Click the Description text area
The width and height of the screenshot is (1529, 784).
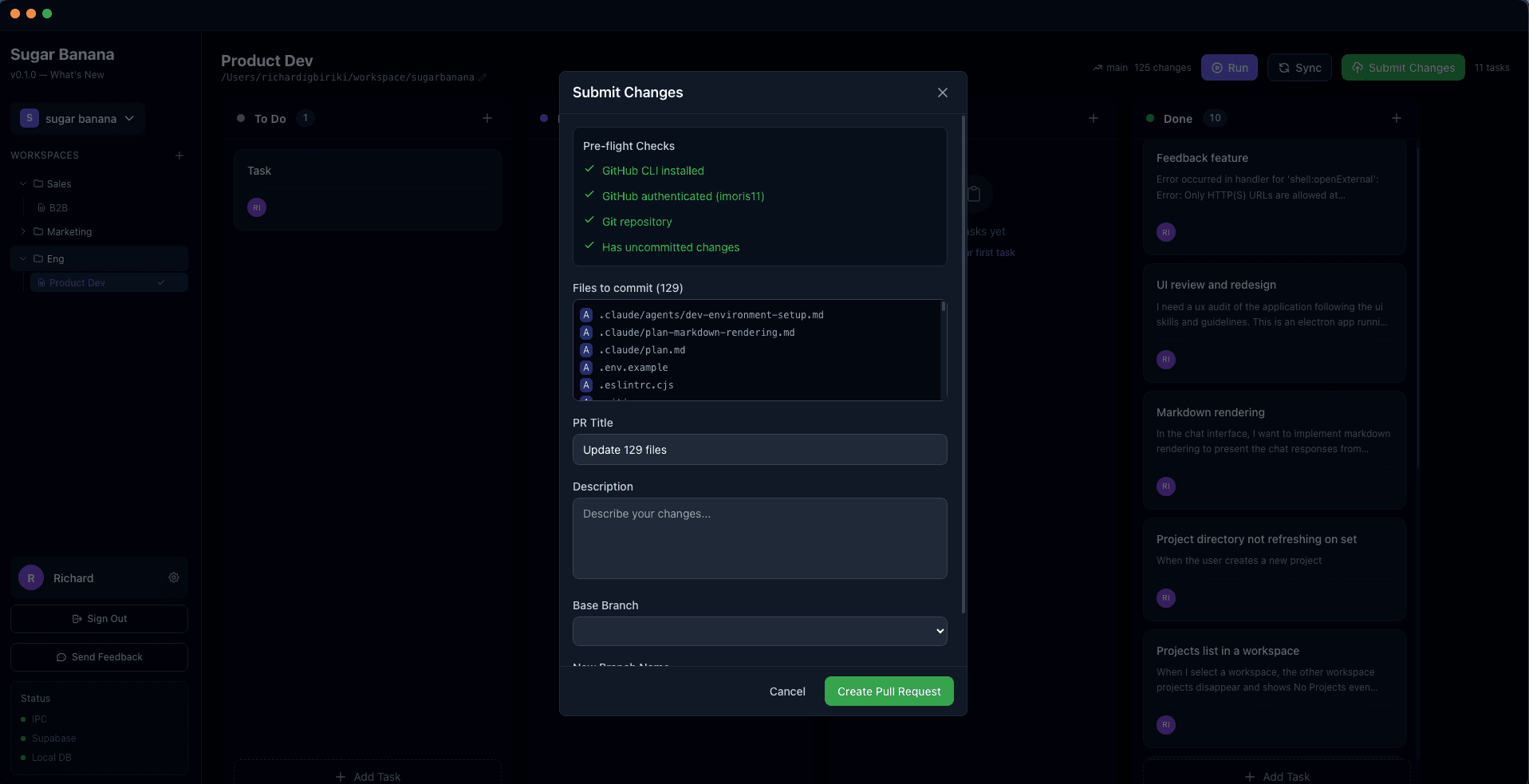tap(759, 538)
